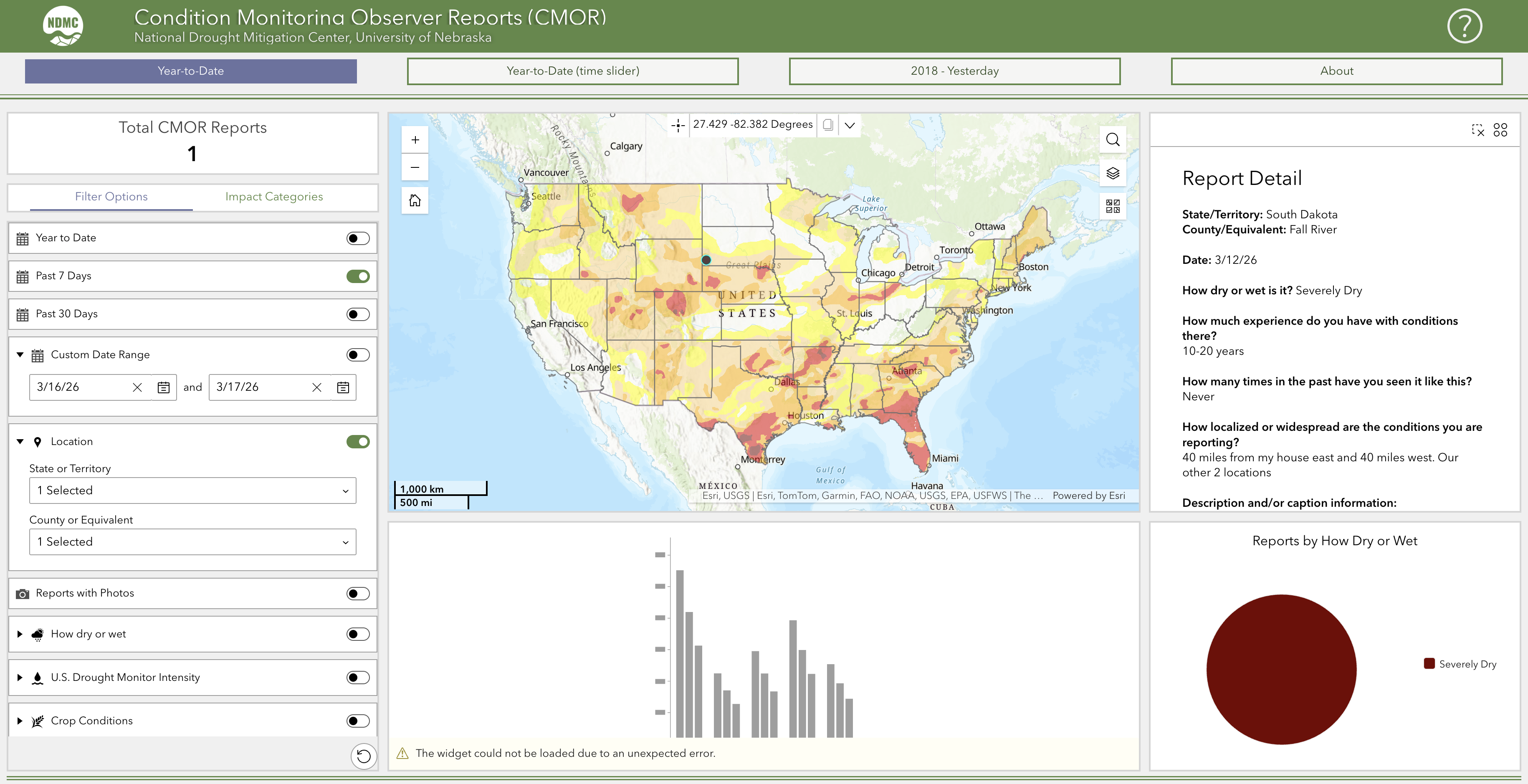1528x784 pixels.
Task: Click the About button
Action: [1336, 71]
